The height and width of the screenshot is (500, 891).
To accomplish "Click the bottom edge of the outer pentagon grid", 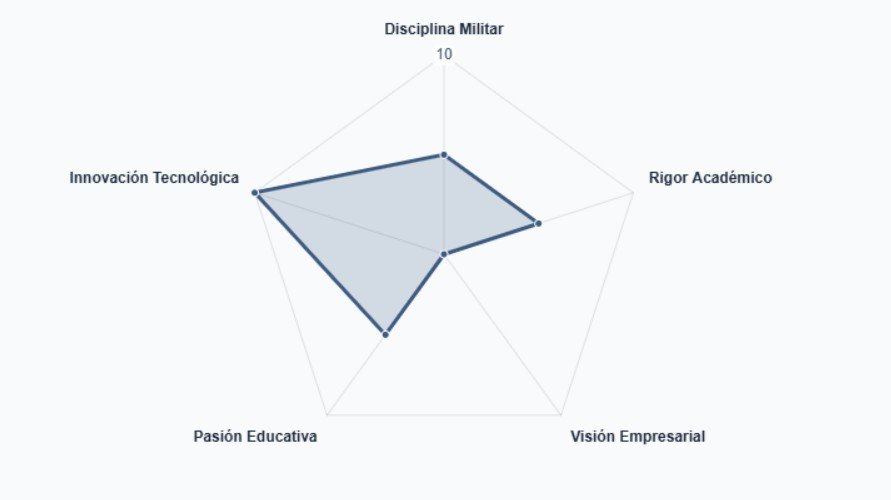I will click(x=444, y=415).
